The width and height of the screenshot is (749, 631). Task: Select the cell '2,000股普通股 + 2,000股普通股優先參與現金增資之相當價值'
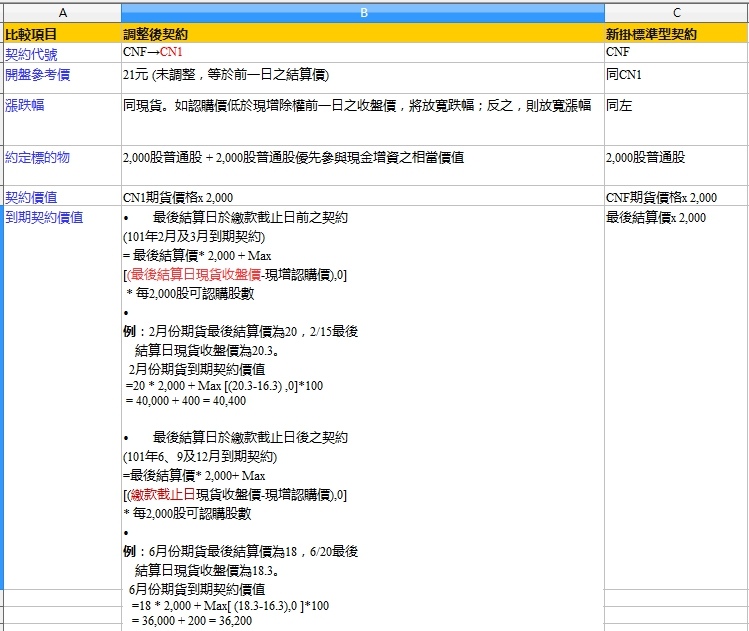[363, 166]
